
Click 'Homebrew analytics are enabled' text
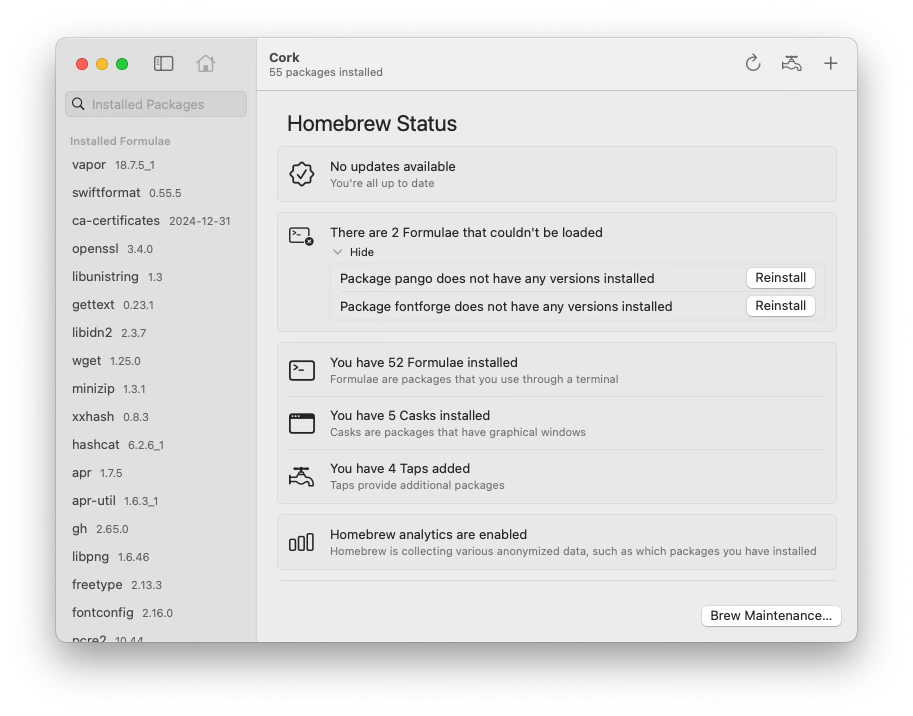(428, 534)
